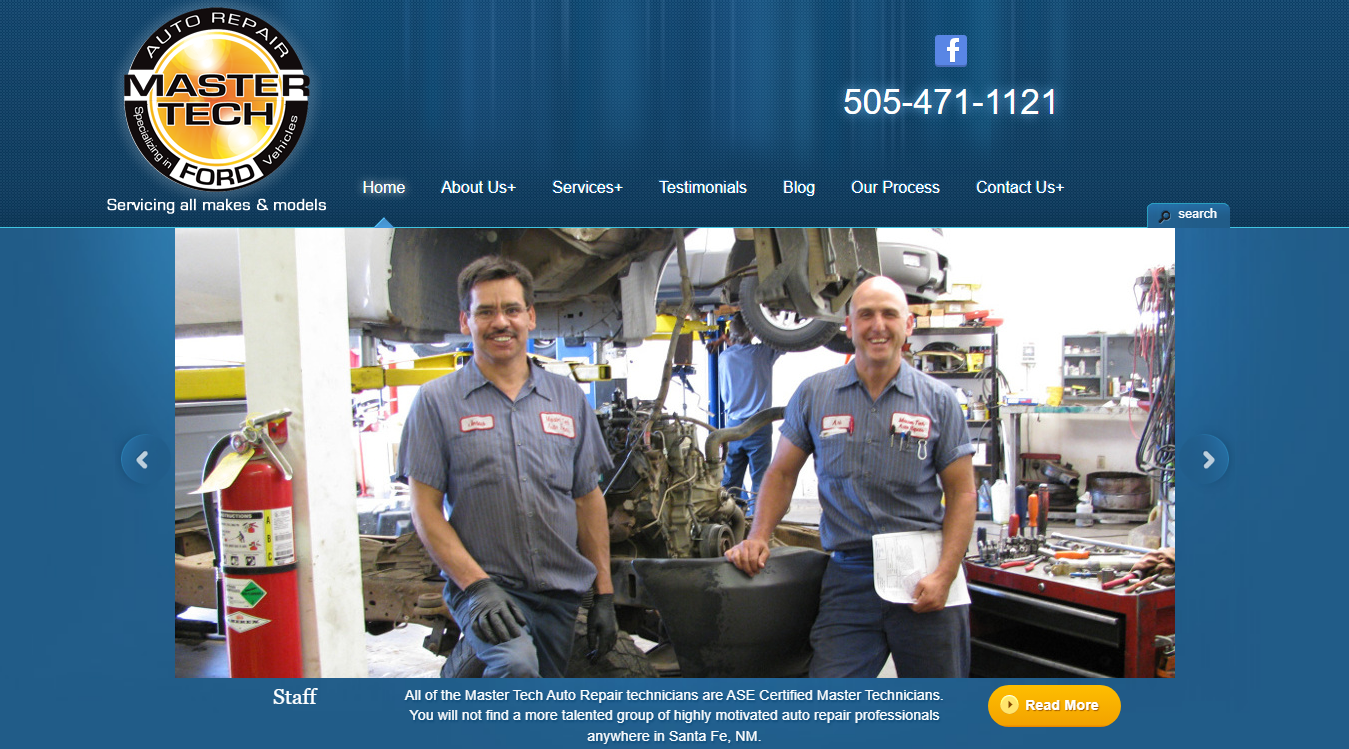This screenshot has height=749, width=1349.
Task: Click the play arrow icon in Read More
Action: (1009, 705)
